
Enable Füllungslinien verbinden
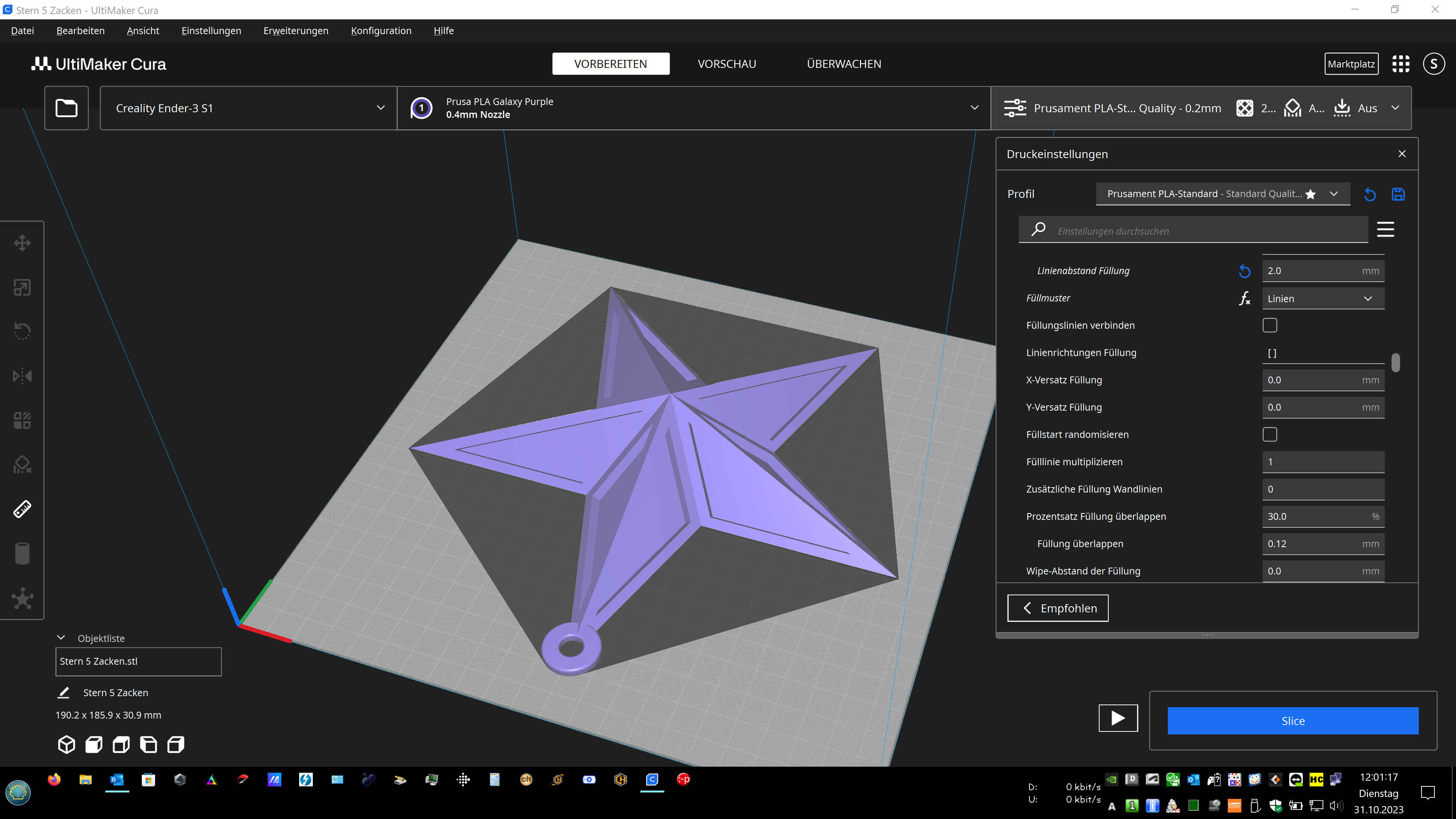click(1269, 325)
